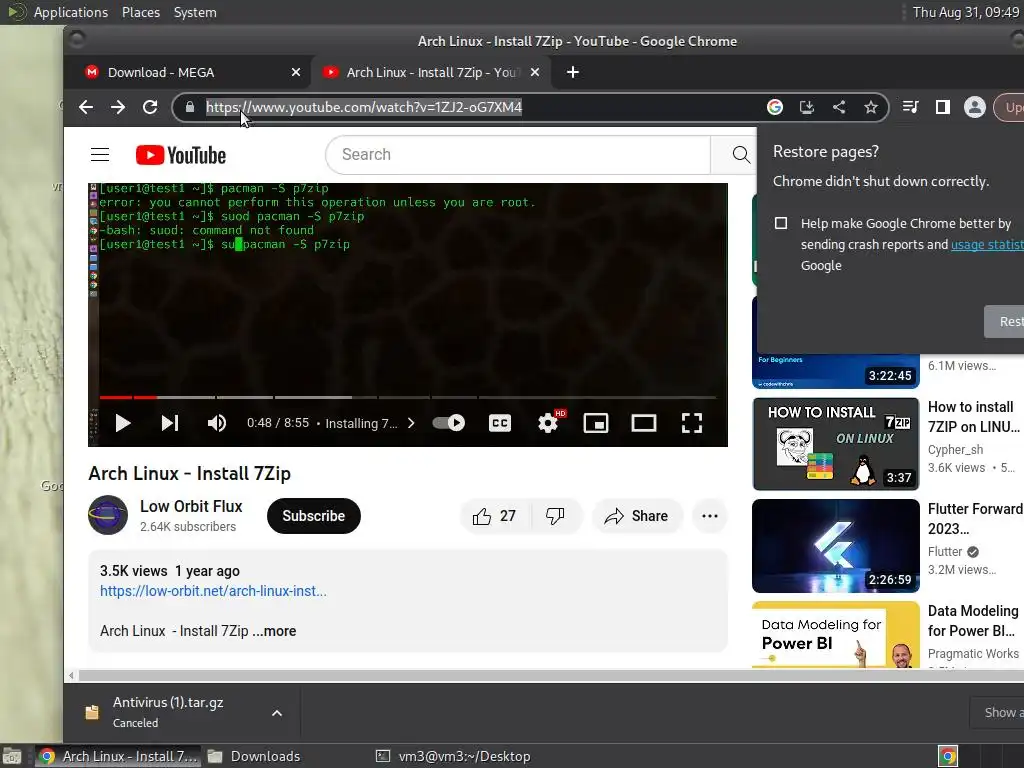Toggle Chrome side panel icon
Viewport: 1024px width, 768px height.
click(x=942, y=107)
